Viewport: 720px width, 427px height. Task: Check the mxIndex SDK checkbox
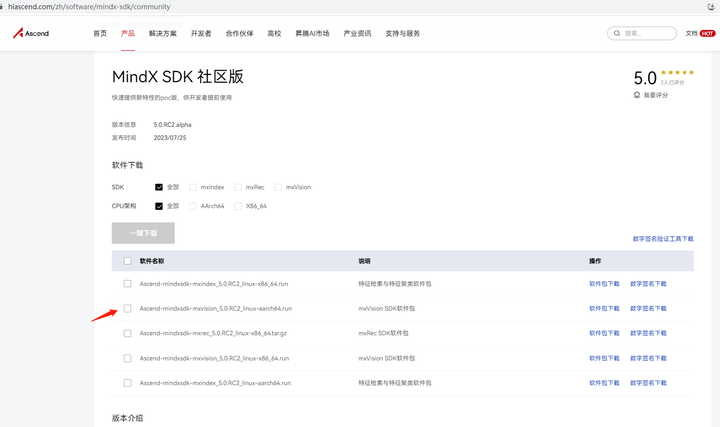[x=193, y=187]
